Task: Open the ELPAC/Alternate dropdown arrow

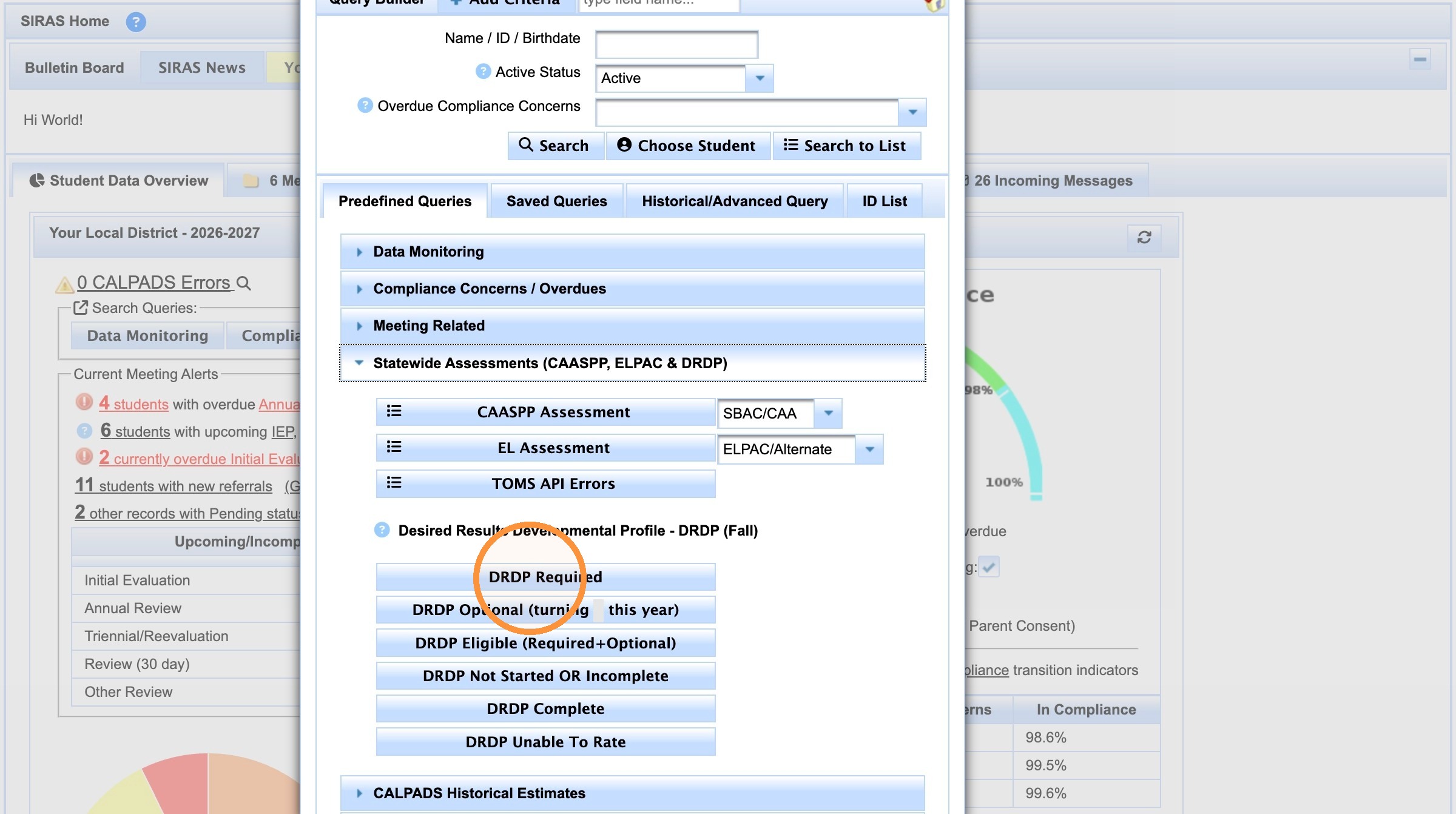Action: pyautogui.click(x=869, y=449)
